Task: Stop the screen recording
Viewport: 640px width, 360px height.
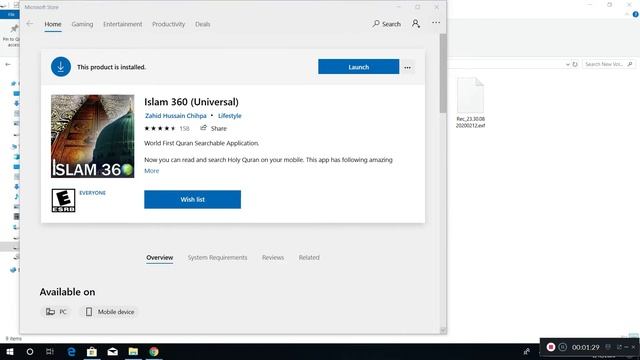Action: pos(551,347)
